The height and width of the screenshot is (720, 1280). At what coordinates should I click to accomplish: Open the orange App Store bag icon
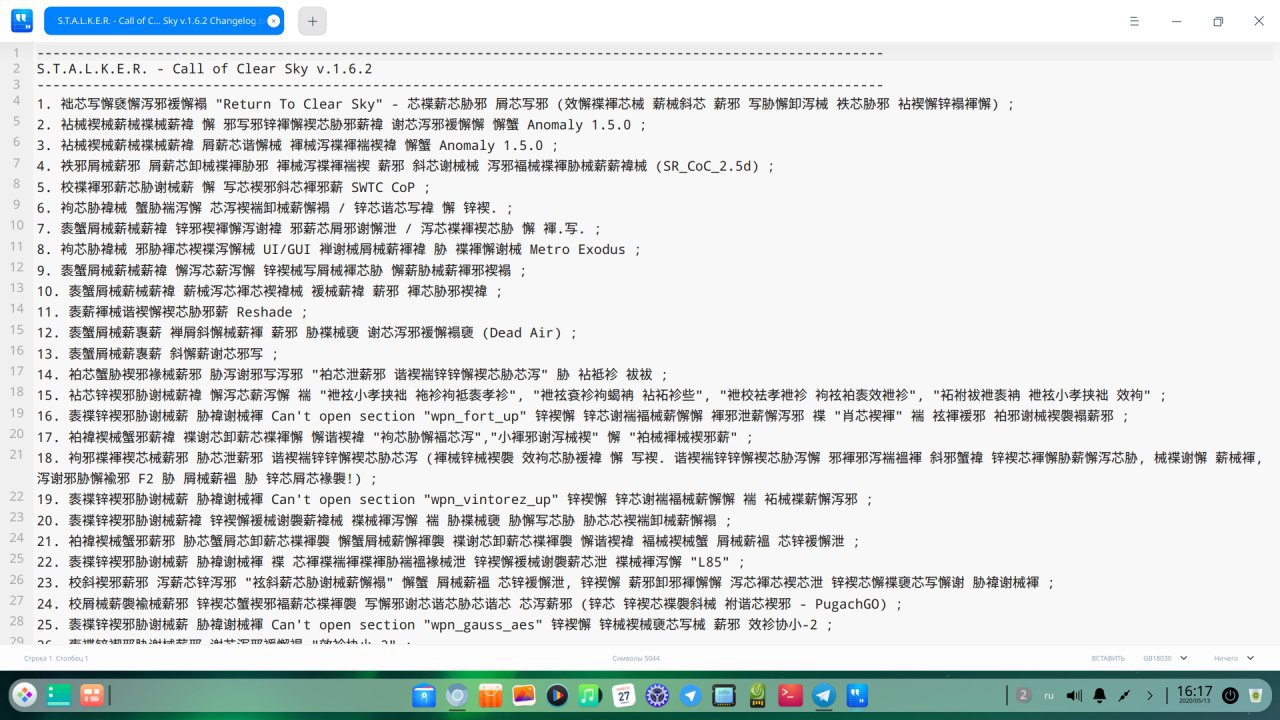490,695
